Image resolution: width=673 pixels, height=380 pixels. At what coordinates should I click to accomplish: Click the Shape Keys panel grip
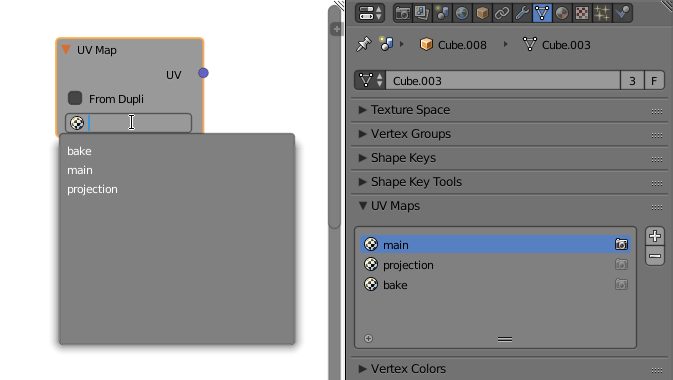coord(657,159)
